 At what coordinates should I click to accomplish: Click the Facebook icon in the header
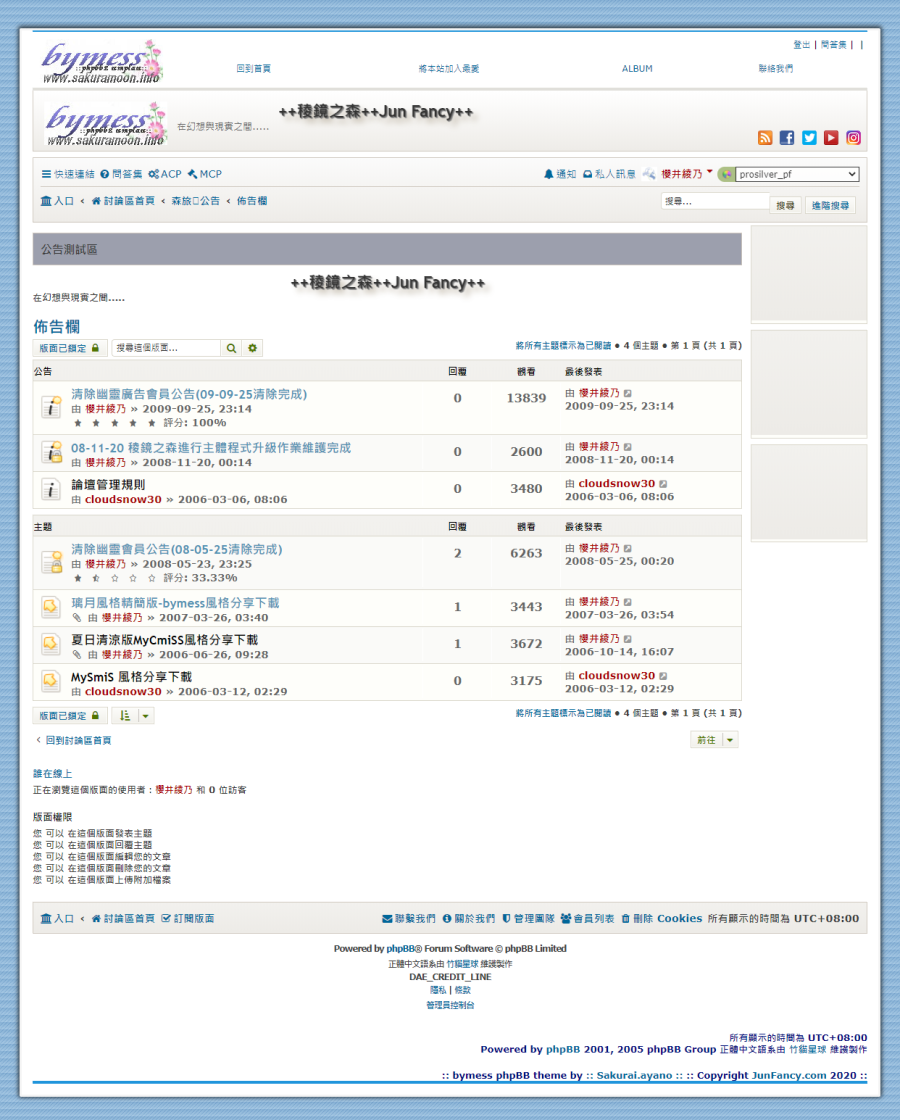pyautogui.click(x=787, y=138)
